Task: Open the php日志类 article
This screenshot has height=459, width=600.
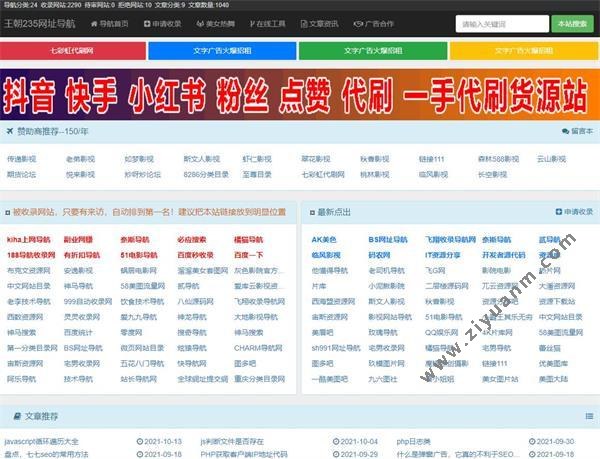Action: tap(414, 441)
